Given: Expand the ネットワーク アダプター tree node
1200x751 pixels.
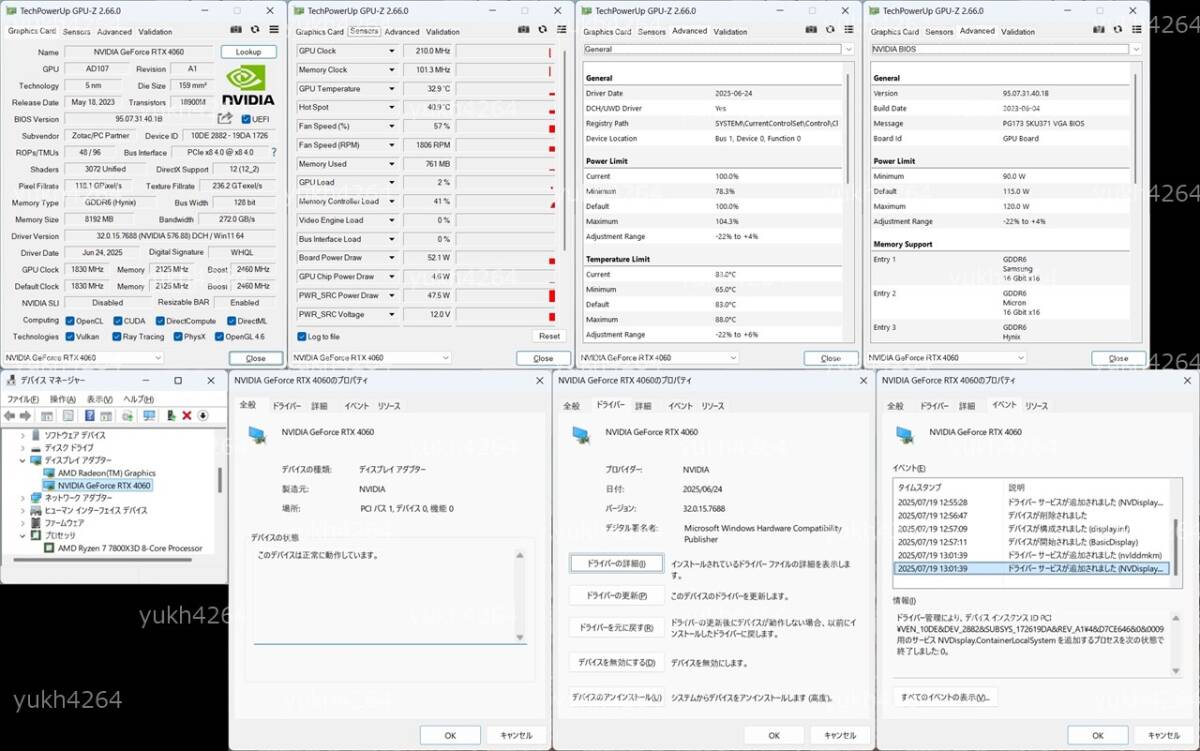Looking at the screenshot, I should (x=23, y=498).
